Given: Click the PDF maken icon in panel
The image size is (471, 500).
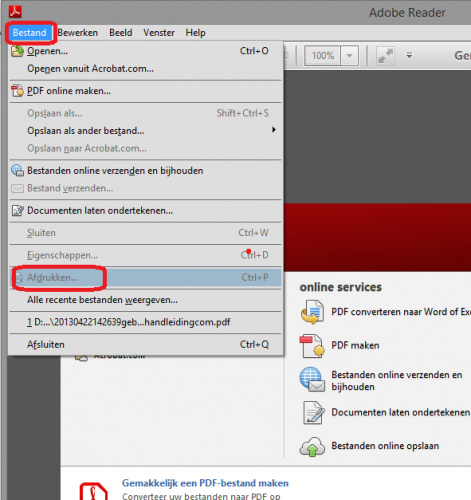Looking at the screenshot, I should [x=312, y=346].
